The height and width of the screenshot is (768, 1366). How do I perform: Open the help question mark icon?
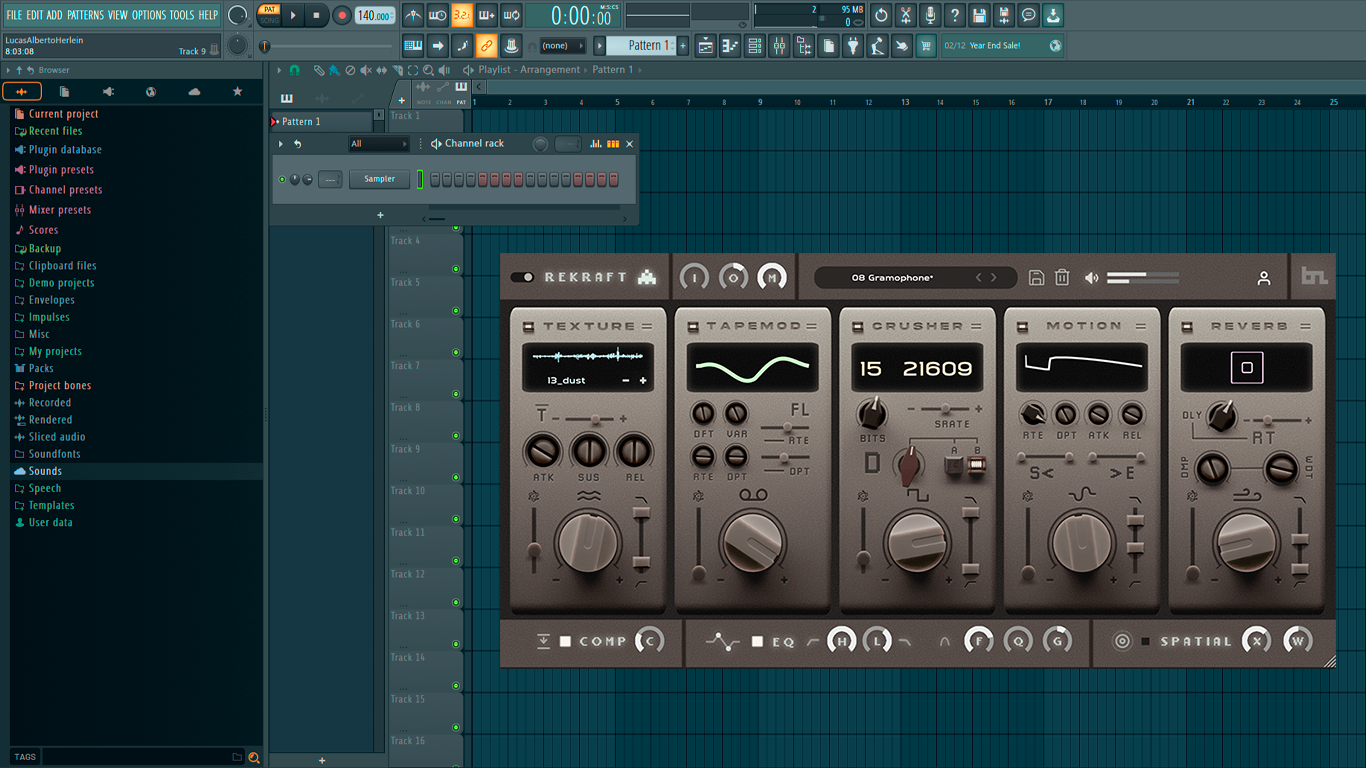955,15
